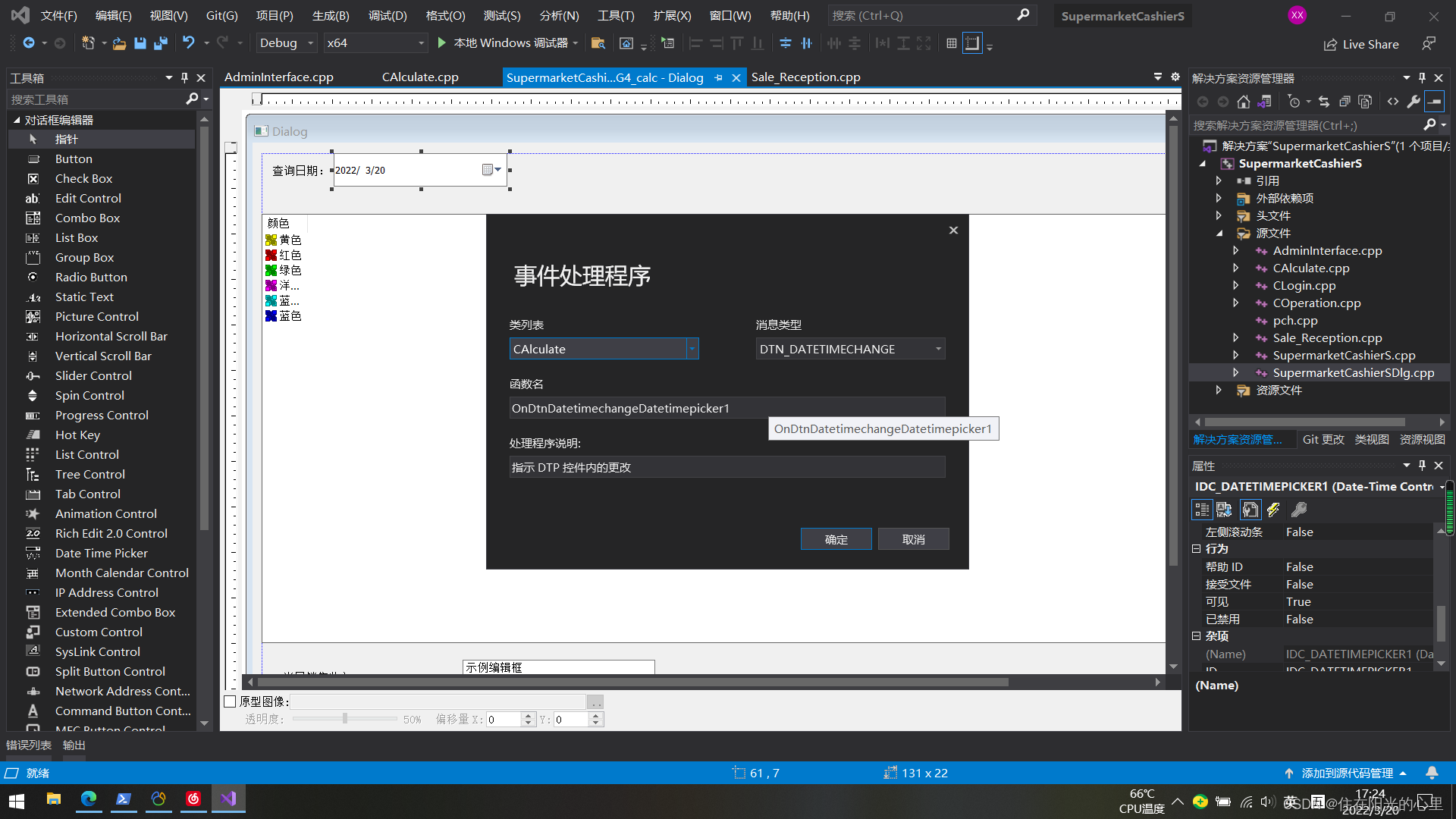The image size is (1456, 819).
Task: Enable the prototype image checkbox
Action: pyautogui.click(x=231, y=701)
